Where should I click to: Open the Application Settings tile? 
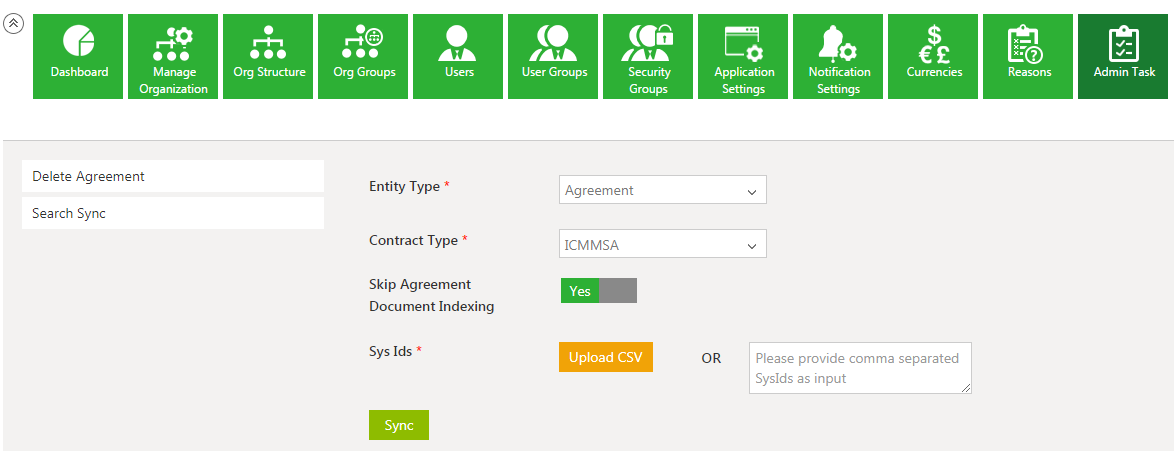744,56
